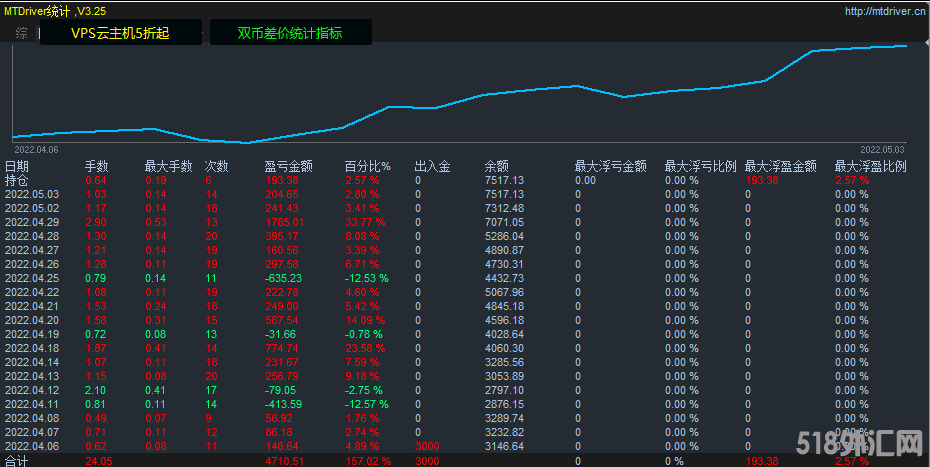Click the 最大浮盈比例 column header
Image resolution: width=930 pixels, height=467 pixels.
pos(870,166)
